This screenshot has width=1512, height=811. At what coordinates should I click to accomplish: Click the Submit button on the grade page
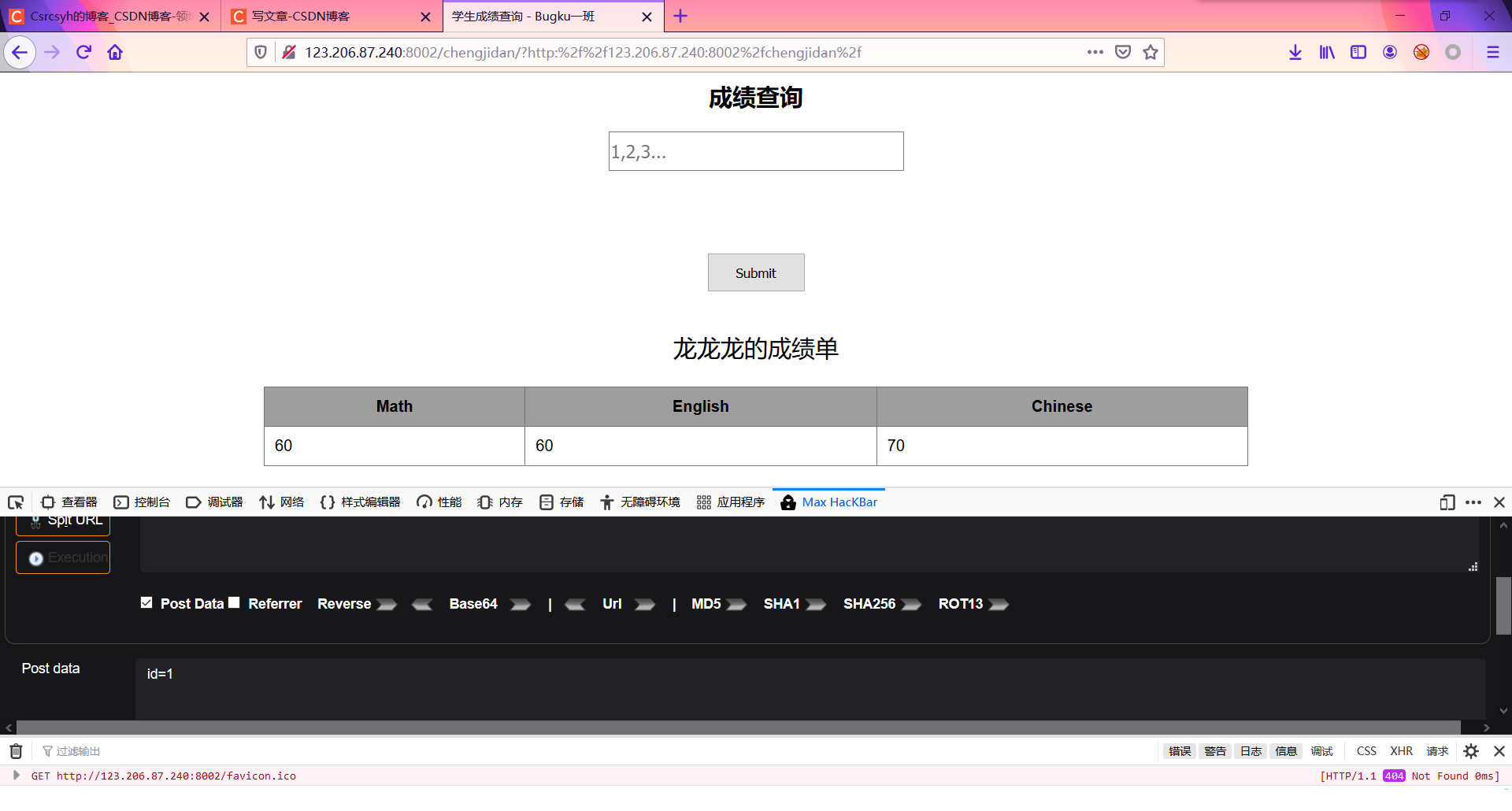tap(755, 272)
